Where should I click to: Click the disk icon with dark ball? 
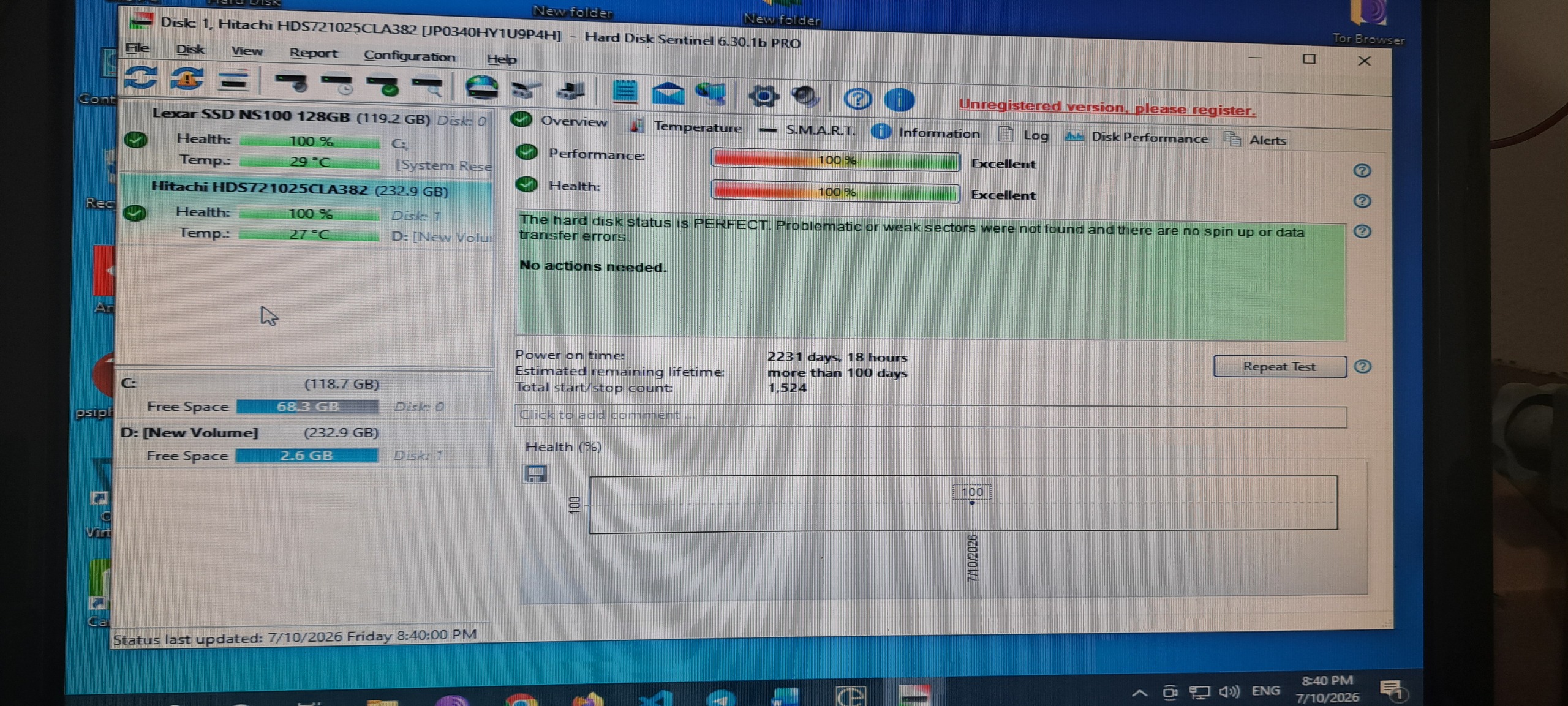pyautogui.click(x=291, y=83)
